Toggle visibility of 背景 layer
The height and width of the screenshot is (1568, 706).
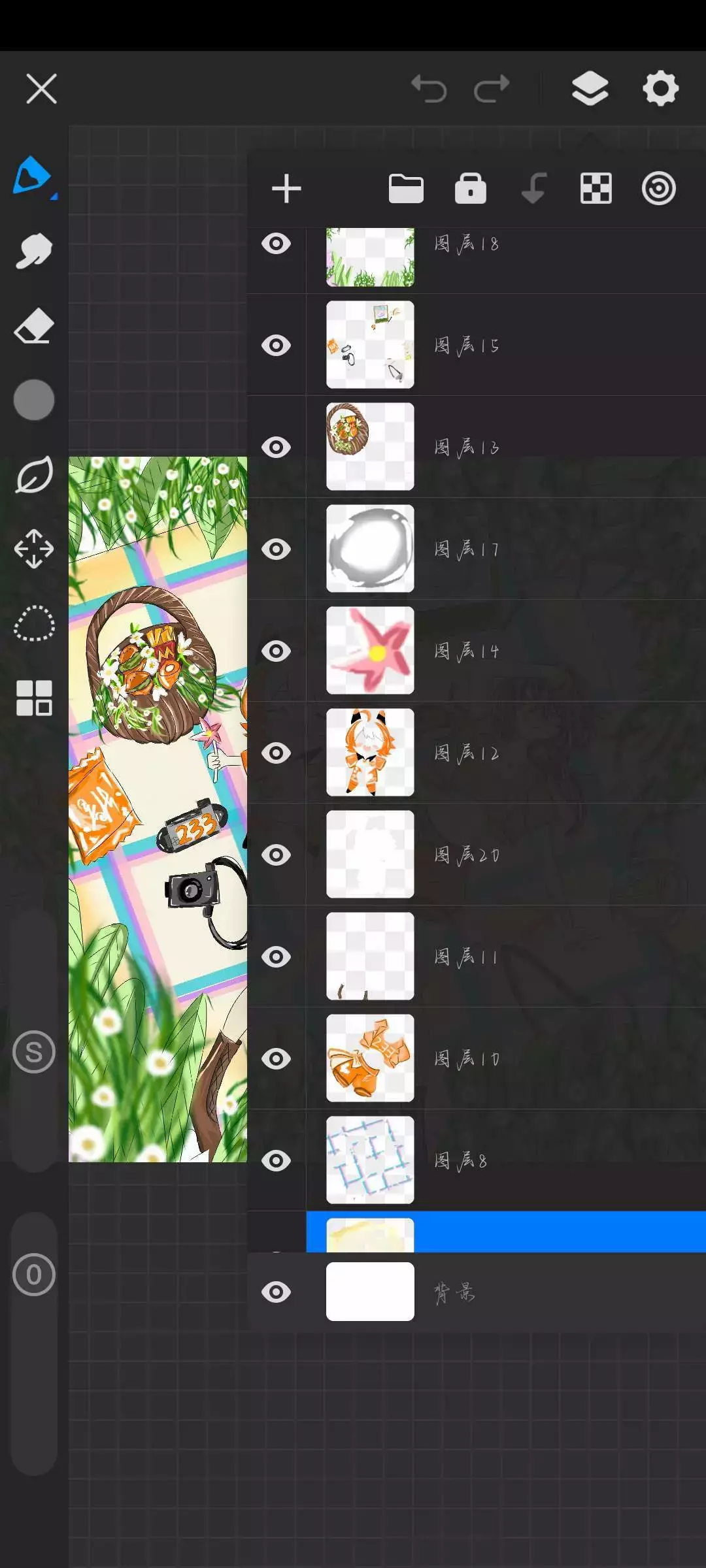pyautogui.click(x=277, y=1292)
